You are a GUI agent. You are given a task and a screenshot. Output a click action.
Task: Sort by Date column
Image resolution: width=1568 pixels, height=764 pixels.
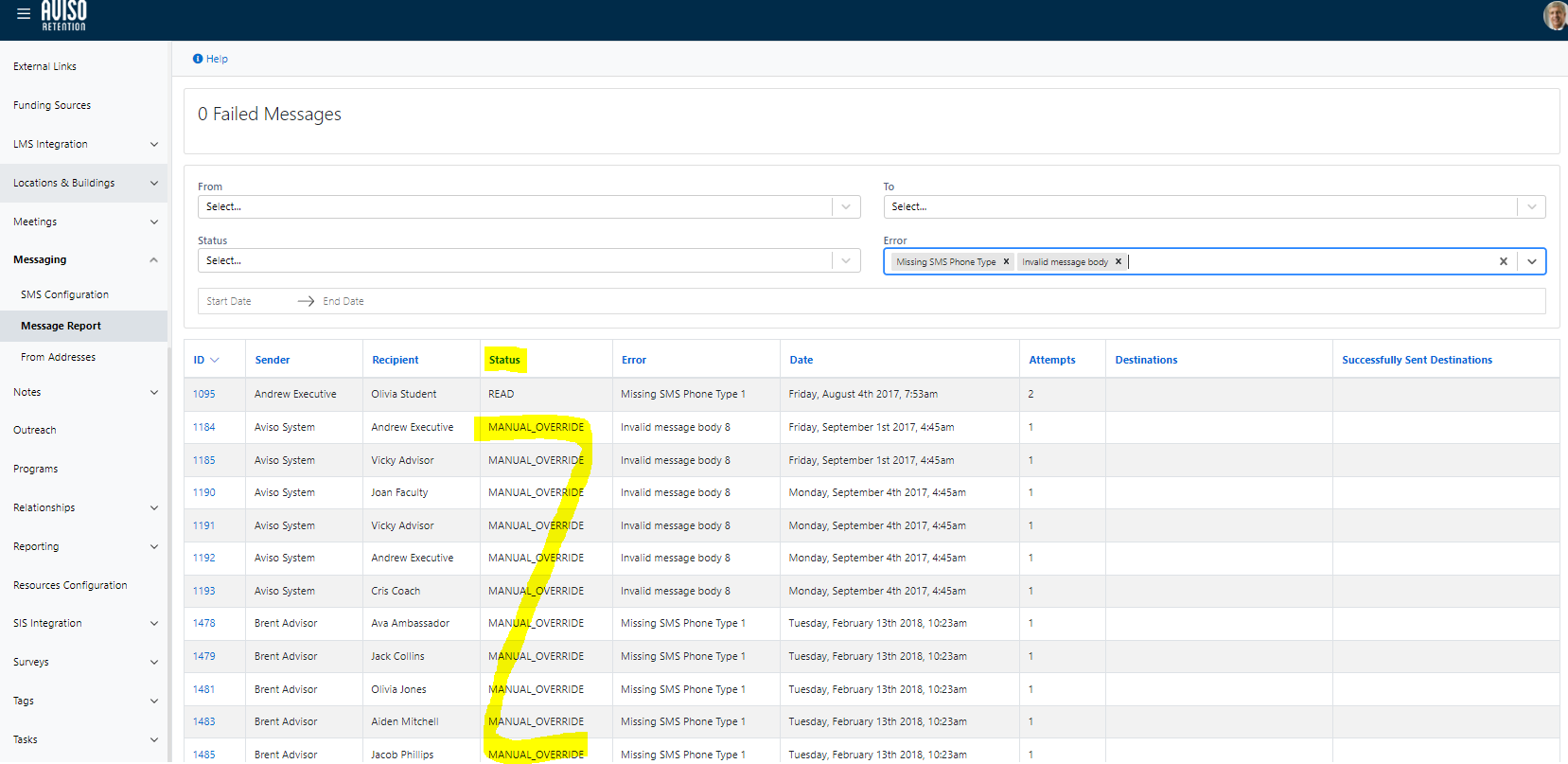click(x=802, y=360)
